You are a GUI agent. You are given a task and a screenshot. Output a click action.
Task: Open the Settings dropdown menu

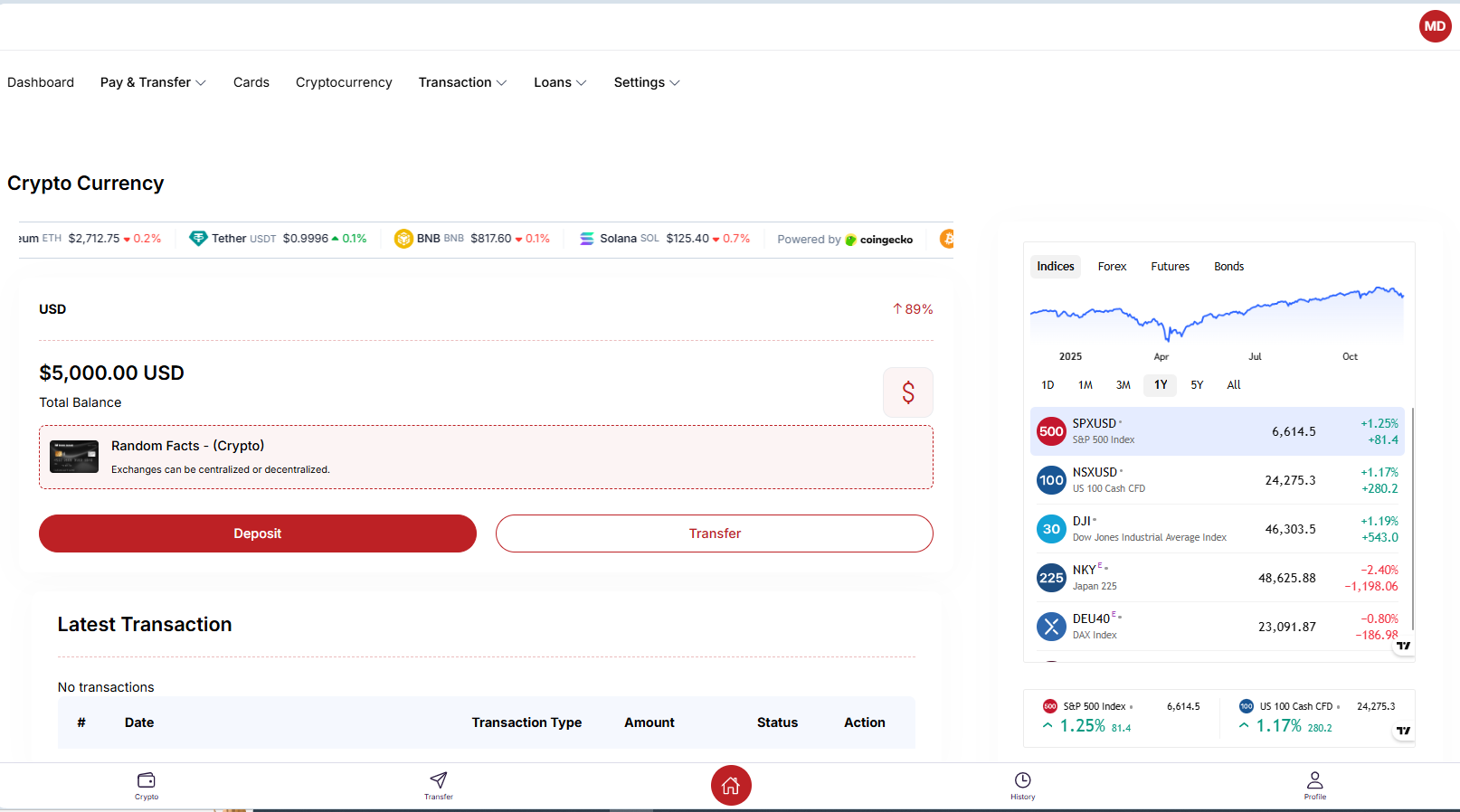click(x=646, y=82)
